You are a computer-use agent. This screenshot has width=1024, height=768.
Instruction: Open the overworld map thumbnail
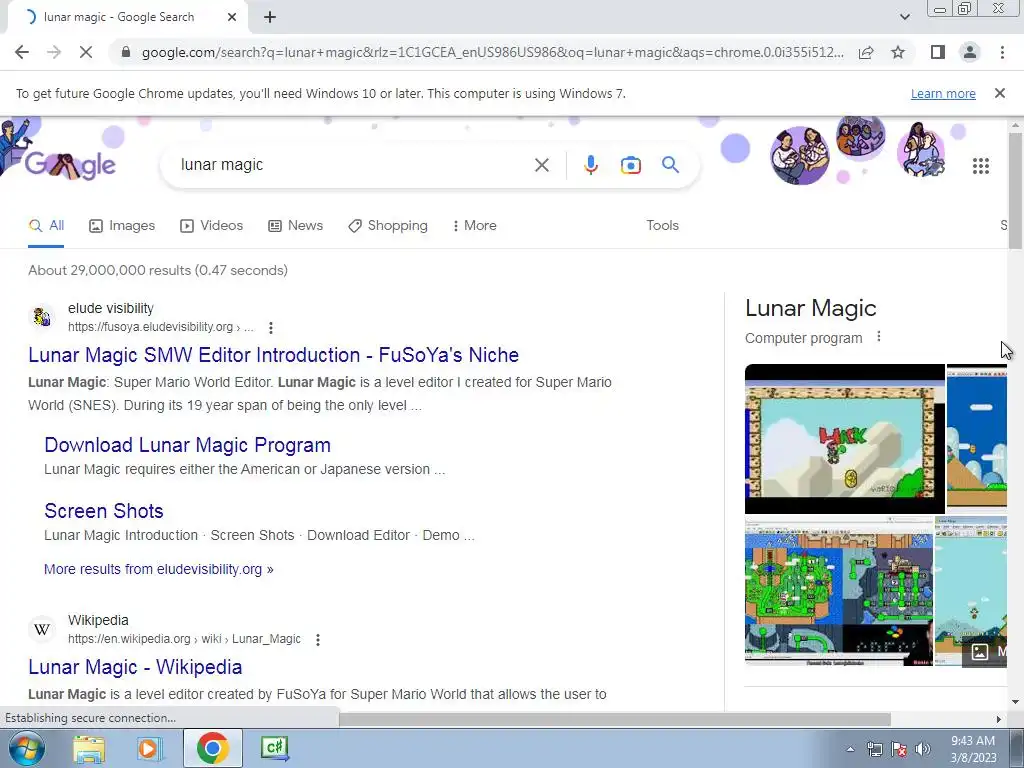pos(839,591)
